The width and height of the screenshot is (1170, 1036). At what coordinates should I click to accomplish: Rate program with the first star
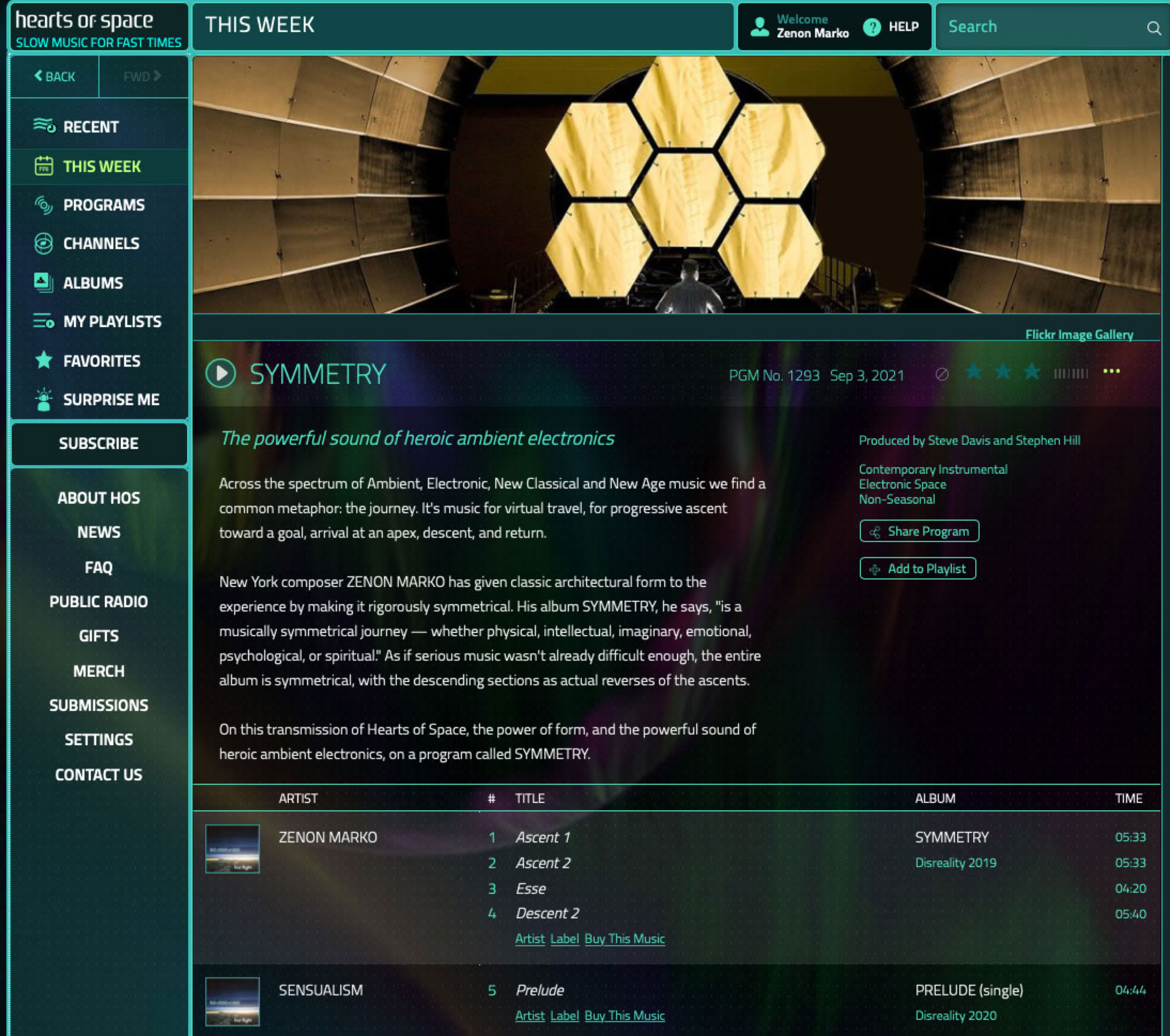[974, 372]
